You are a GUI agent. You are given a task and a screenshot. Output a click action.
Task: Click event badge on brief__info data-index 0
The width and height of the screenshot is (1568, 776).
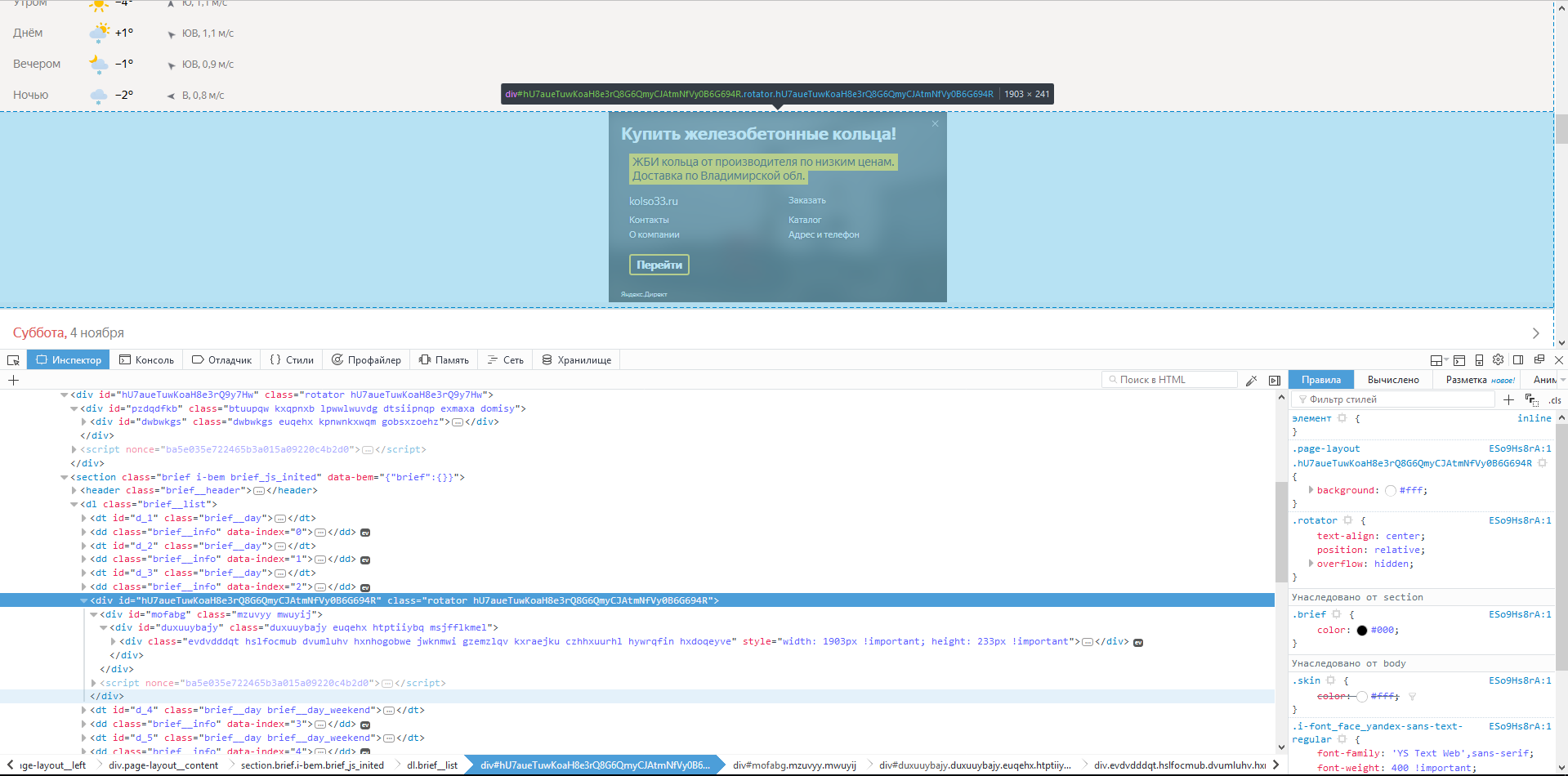365,533
